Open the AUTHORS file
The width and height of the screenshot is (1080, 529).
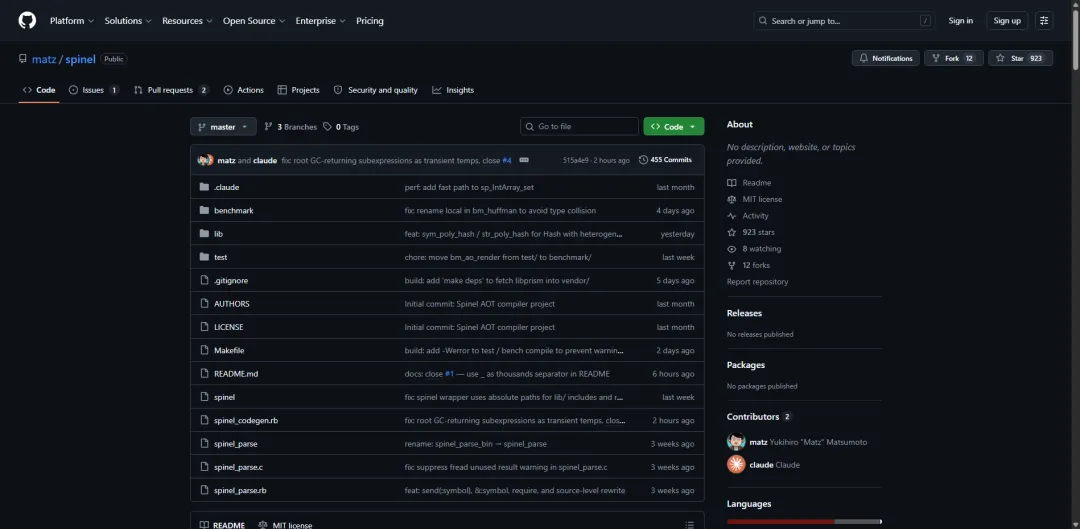[231, 304]
